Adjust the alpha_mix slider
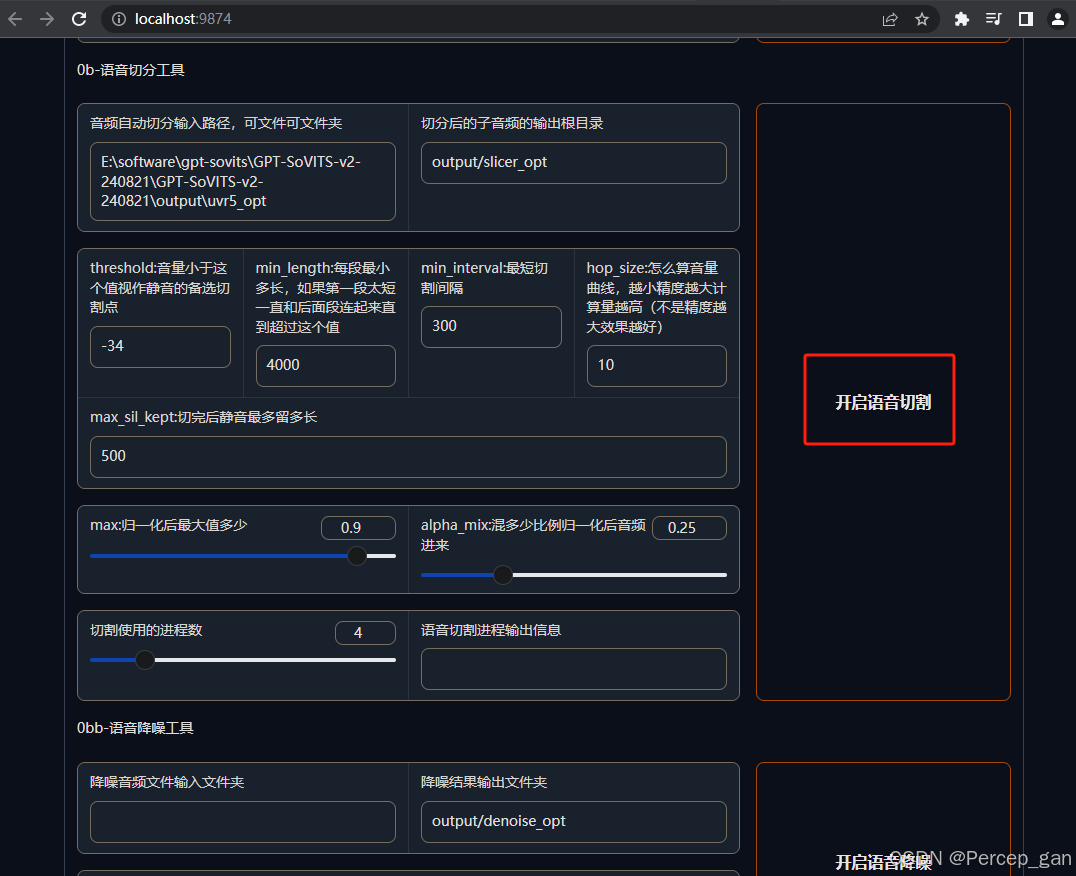 (x=574, y=575)
